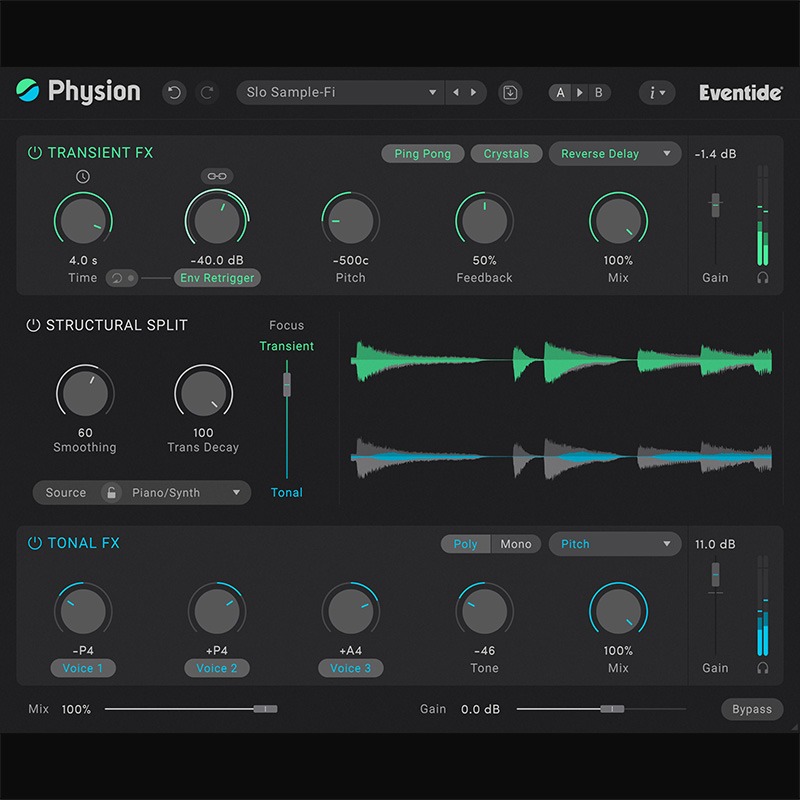The image size is (800, 800).
Task: Click the Smoothing knob
Action: pyautogui.click(x=85, y=393)
